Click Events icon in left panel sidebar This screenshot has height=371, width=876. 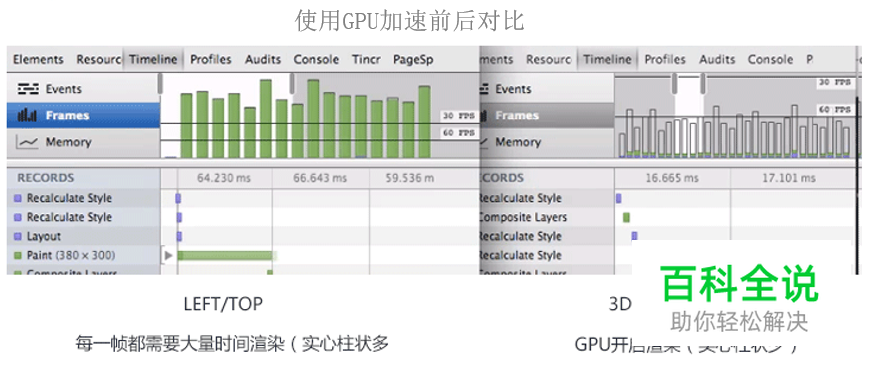(27, 89)
